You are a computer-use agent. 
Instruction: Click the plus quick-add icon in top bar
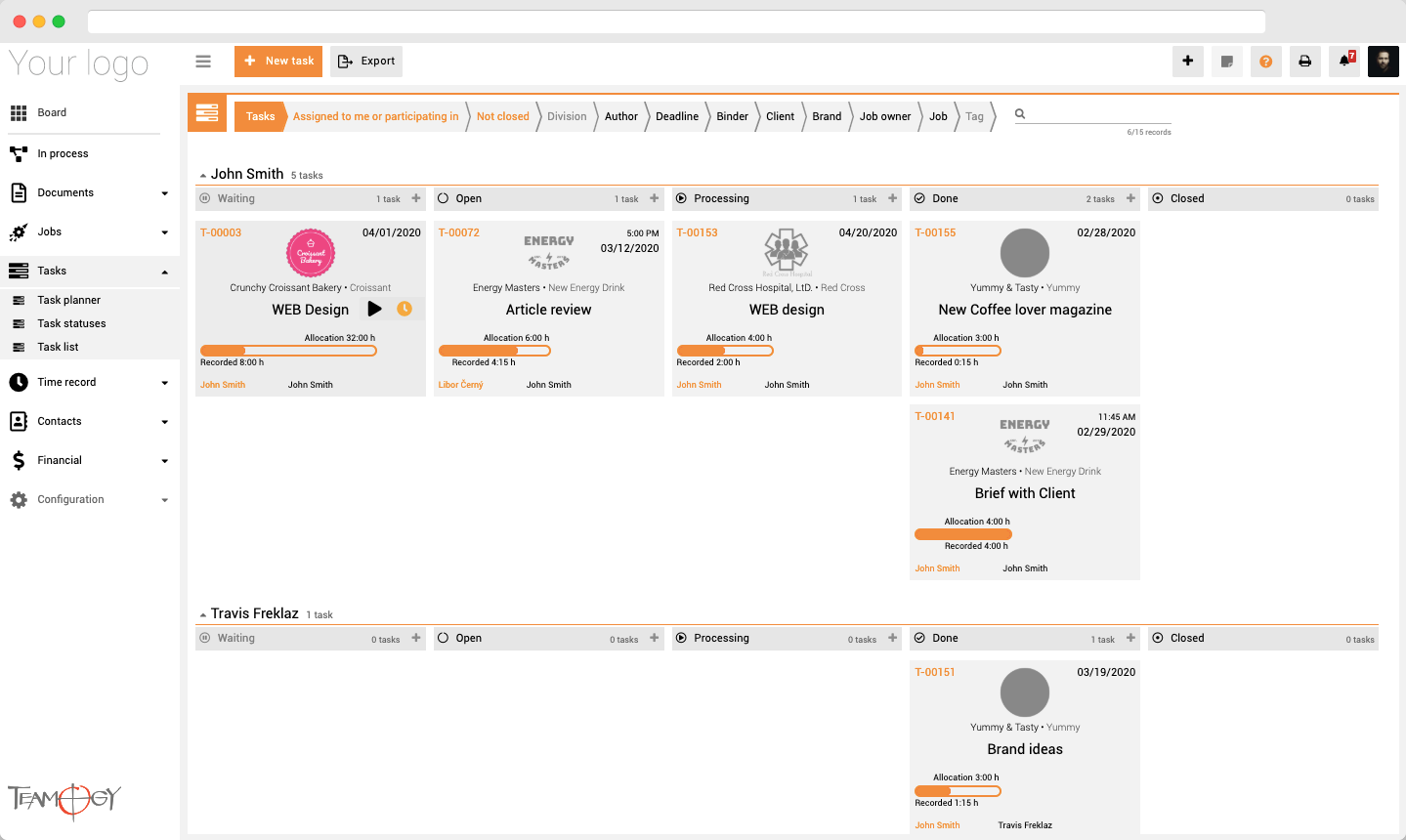(1188, 61)
